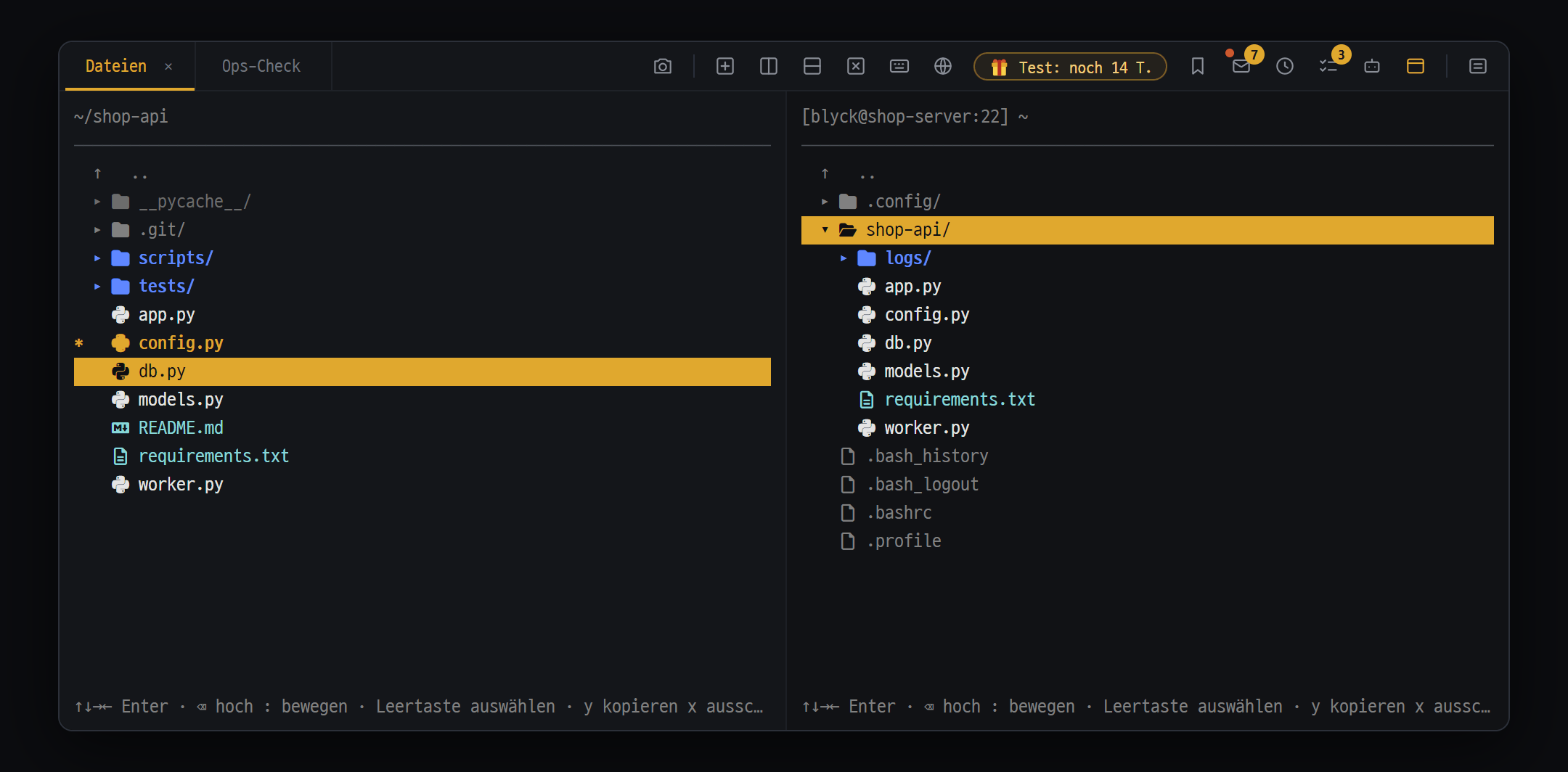
Task: Select local app.py file
Action: [x=422, y=315]
